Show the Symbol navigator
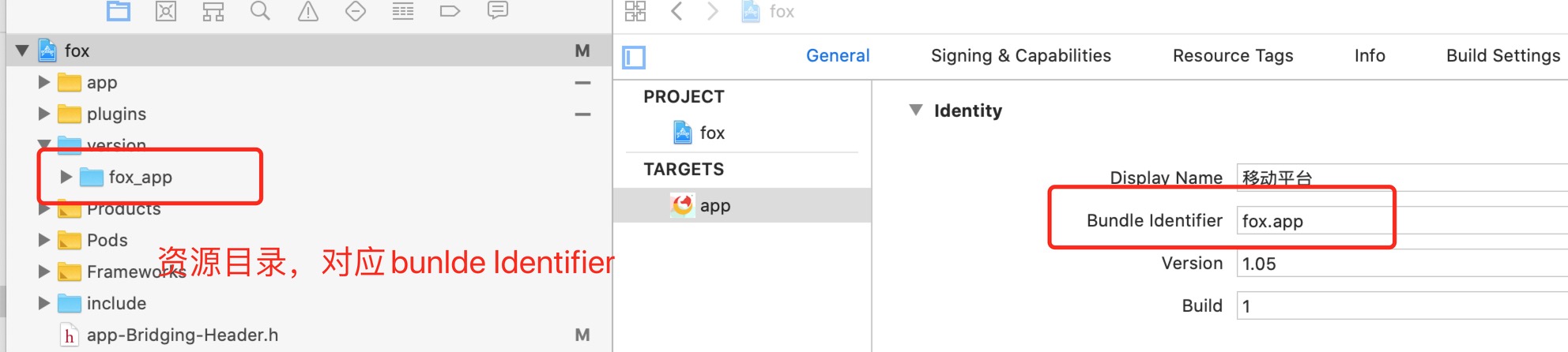Screen dimensions: 1568x352 coord(213,11)
